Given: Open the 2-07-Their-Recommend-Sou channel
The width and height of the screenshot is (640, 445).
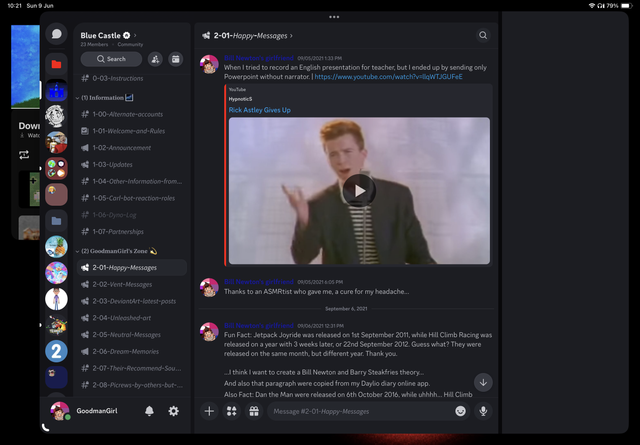Looking at the screenshot, I should coord(131,368).
